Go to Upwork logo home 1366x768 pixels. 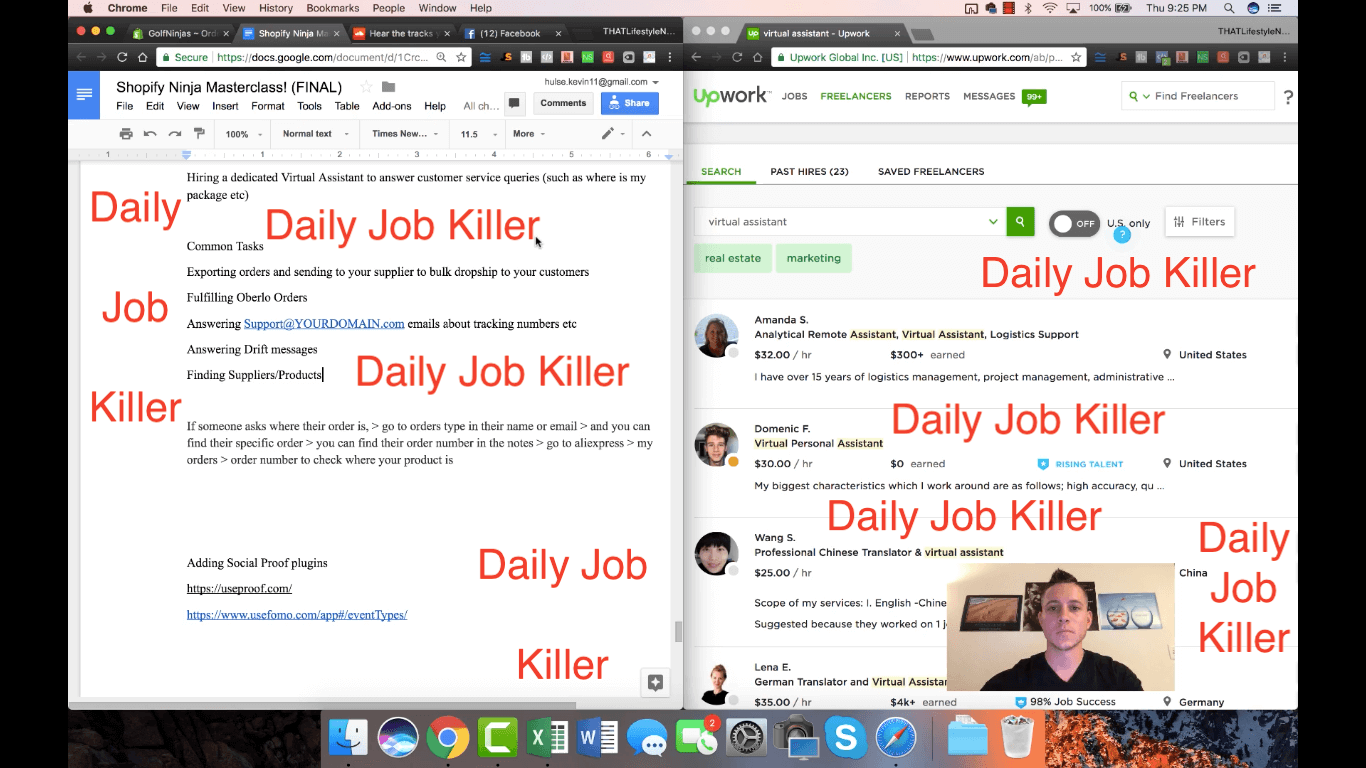(731, 96)
